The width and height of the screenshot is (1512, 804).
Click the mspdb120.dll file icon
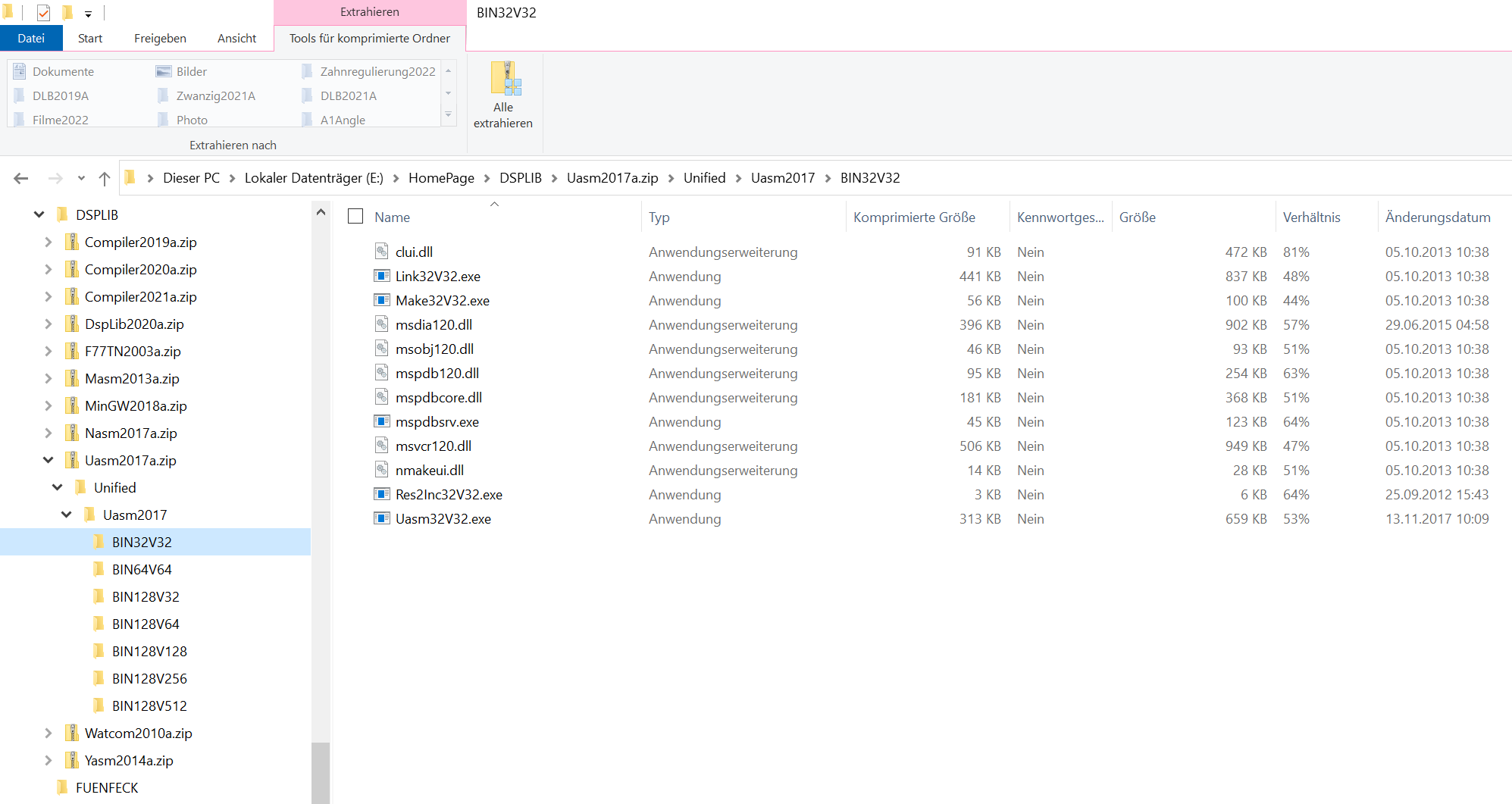382,373
